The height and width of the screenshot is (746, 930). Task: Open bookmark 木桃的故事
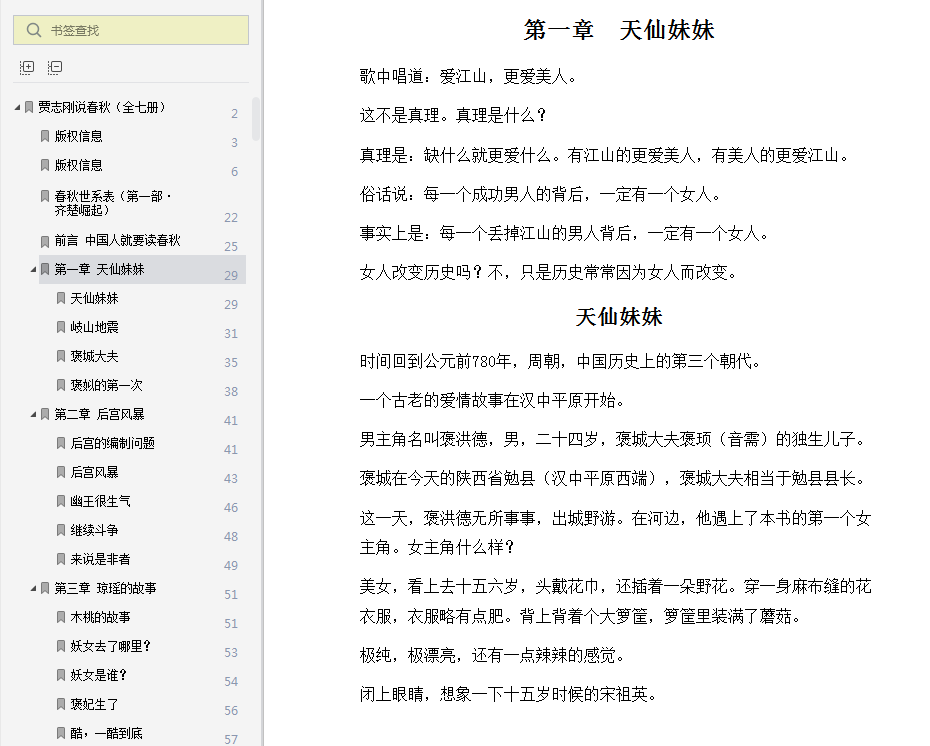pos(100,617)
